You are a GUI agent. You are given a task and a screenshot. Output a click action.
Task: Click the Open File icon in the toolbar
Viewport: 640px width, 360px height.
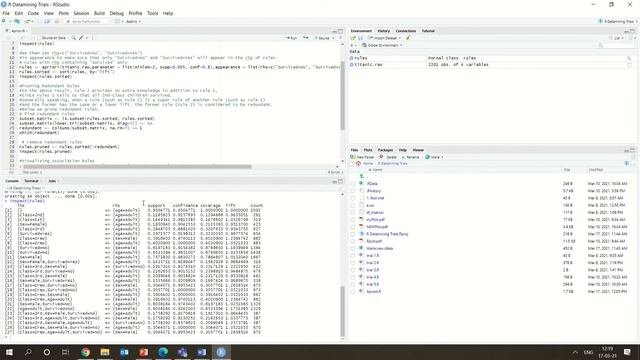(28, 21)
